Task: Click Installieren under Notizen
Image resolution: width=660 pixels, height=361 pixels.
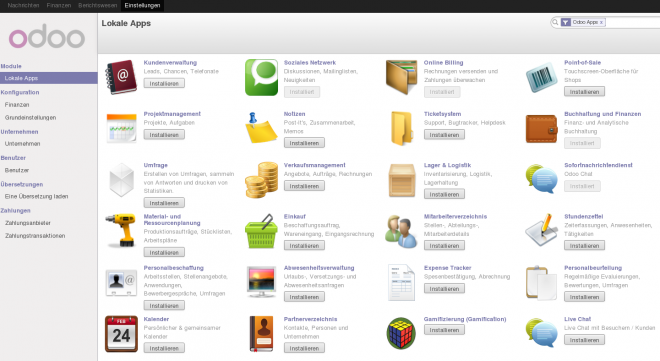Action: (x=304, y=143)
